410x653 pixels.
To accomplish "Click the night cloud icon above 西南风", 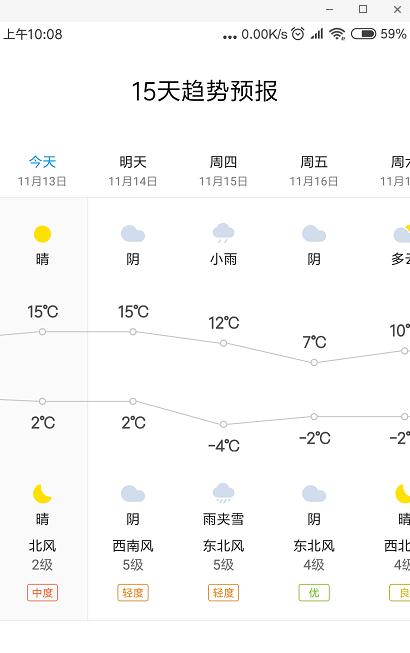I will (x=133, y=494).
